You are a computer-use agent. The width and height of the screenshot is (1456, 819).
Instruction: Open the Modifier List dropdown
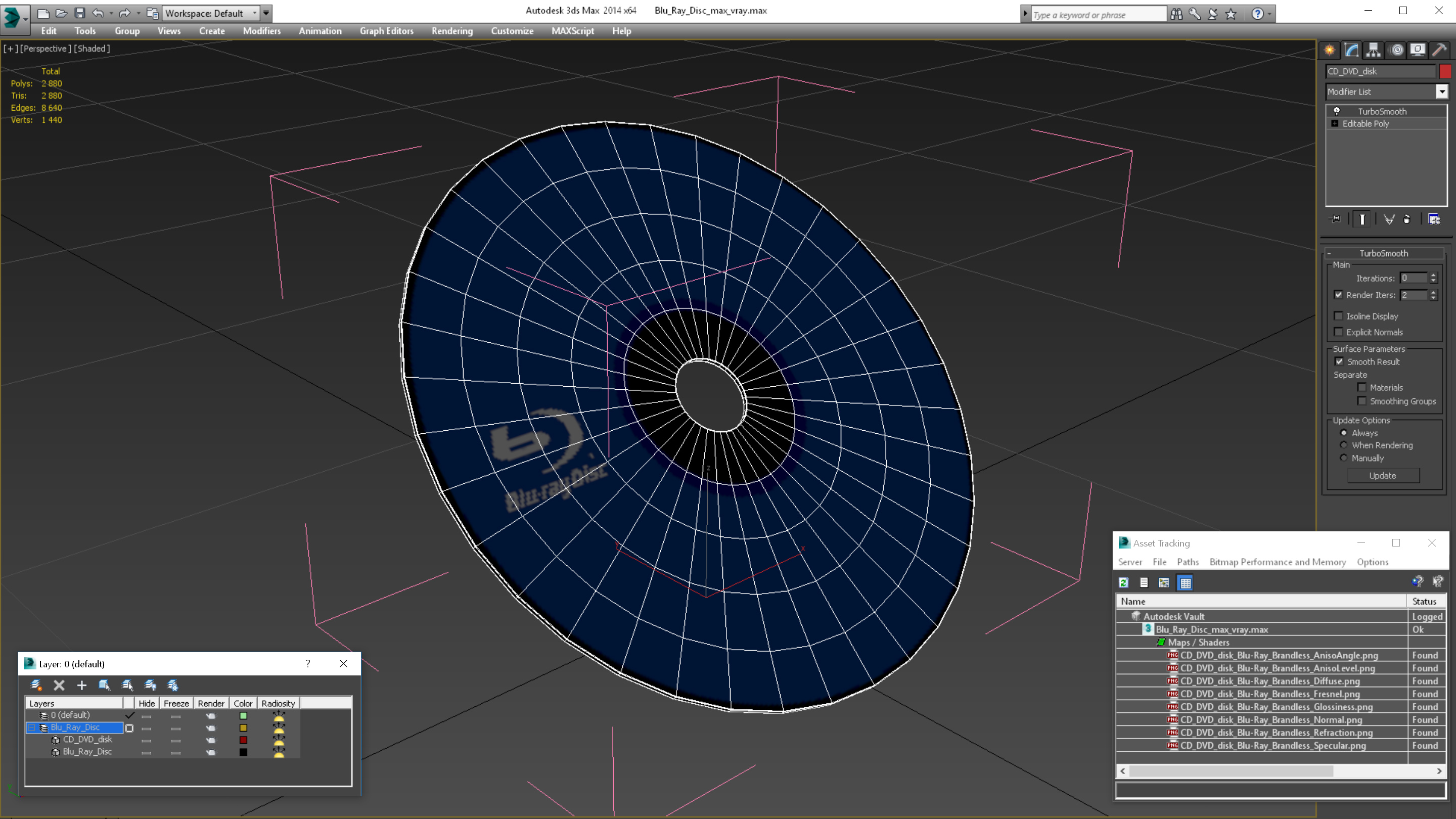pyautogui.click(x=1442, y=92)
